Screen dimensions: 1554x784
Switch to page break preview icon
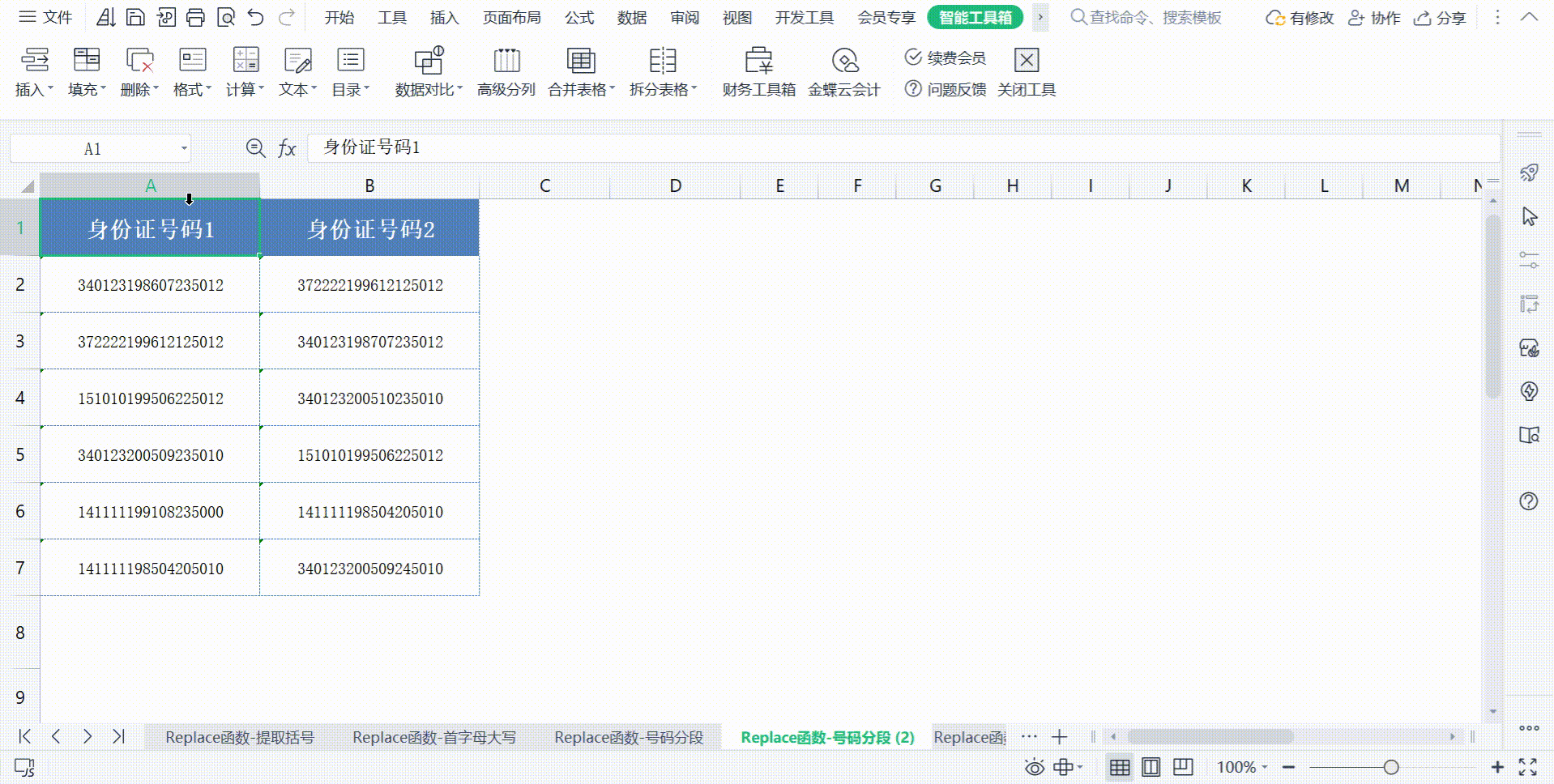pos(1183,766)
